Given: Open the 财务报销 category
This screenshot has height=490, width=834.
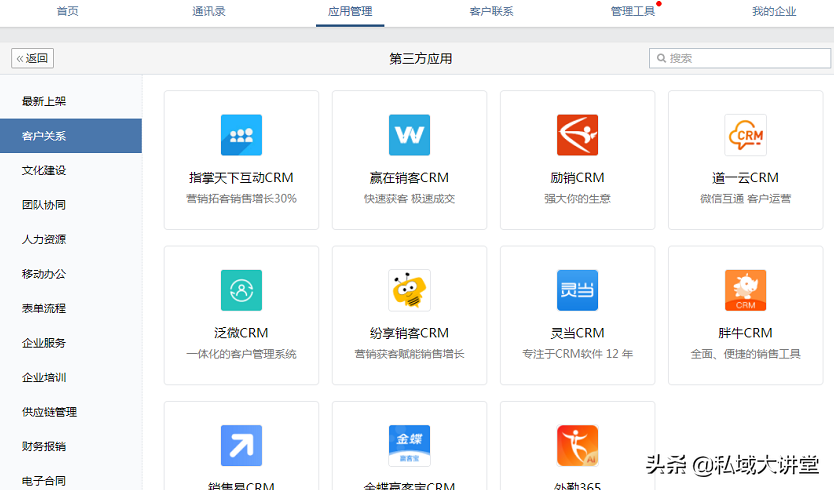Looking at the screenshot, I should (44, 446).
